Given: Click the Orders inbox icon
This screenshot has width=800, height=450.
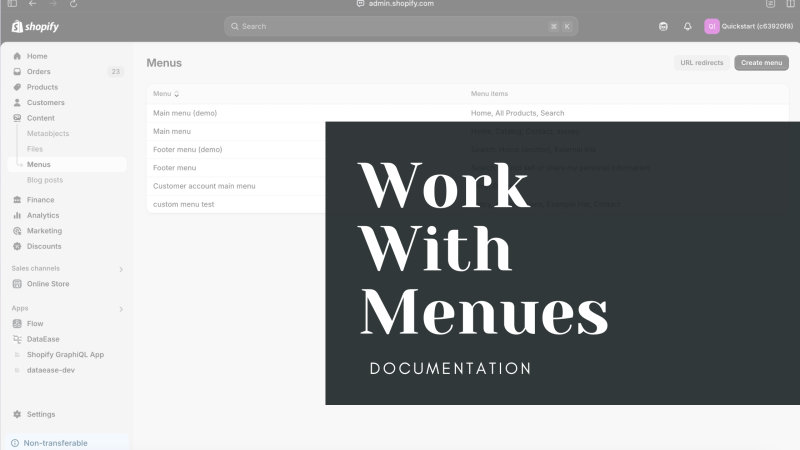Looking at the screenshot, I should (x=17, y=71).
